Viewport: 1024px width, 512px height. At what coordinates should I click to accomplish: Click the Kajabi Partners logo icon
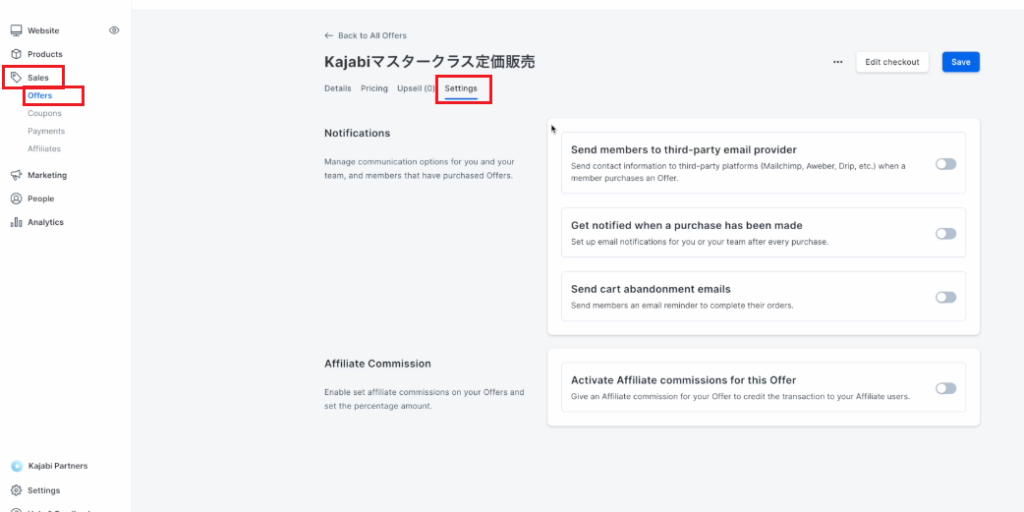tap(17, 466)
